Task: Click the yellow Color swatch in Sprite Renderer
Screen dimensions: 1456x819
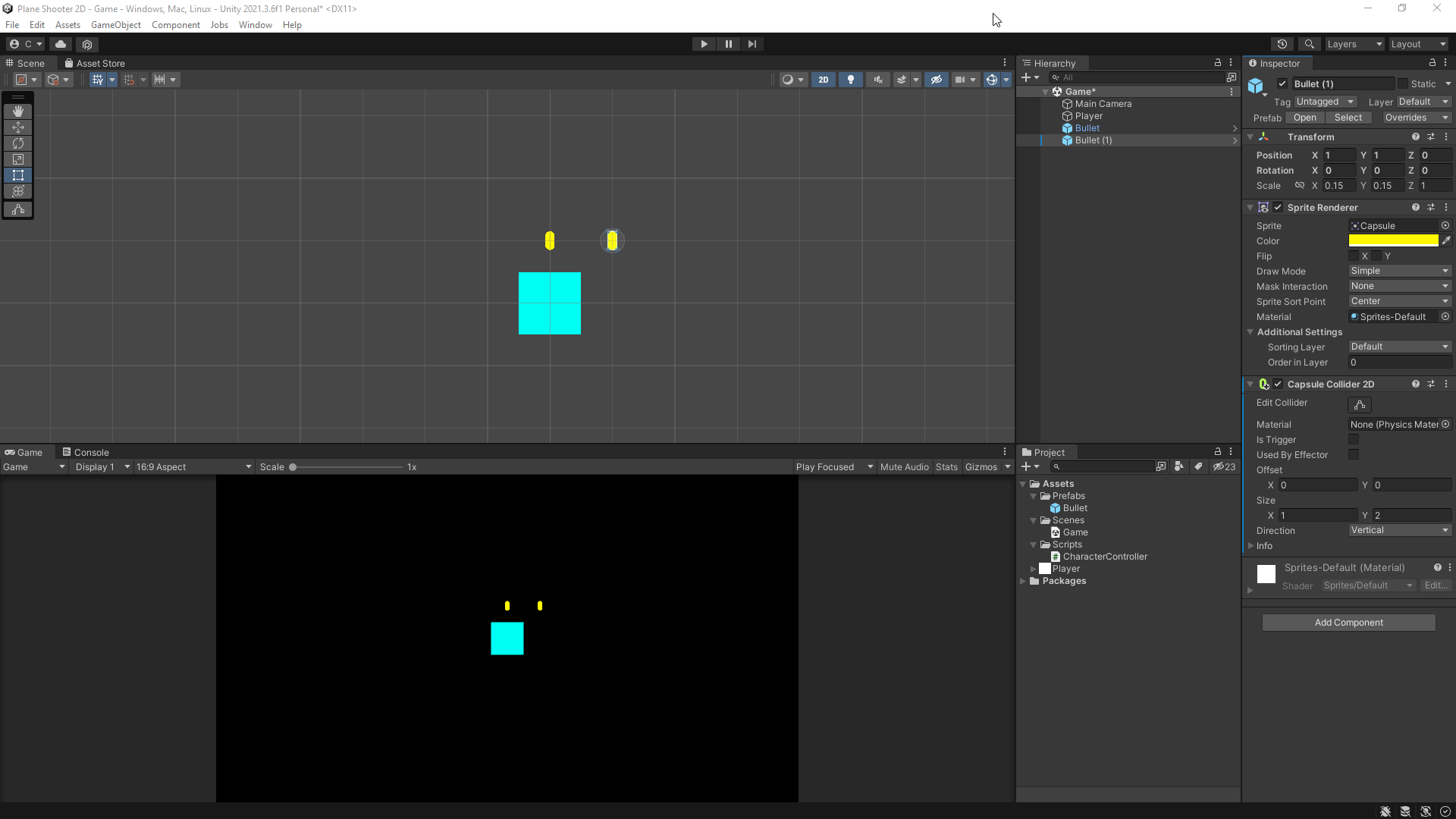Action: (1394, 240)
